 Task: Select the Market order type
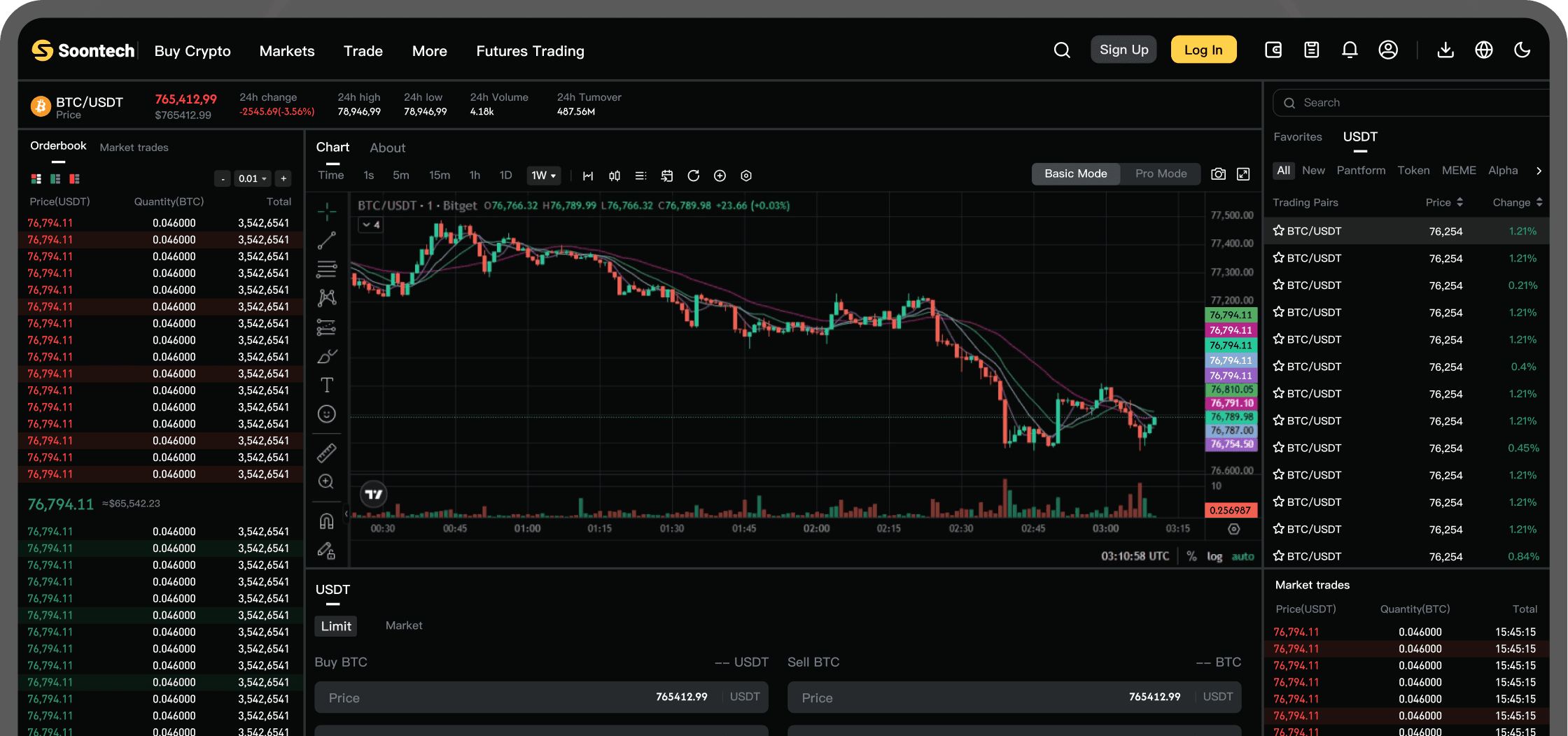pyautogui.click(x=404, y=625)
